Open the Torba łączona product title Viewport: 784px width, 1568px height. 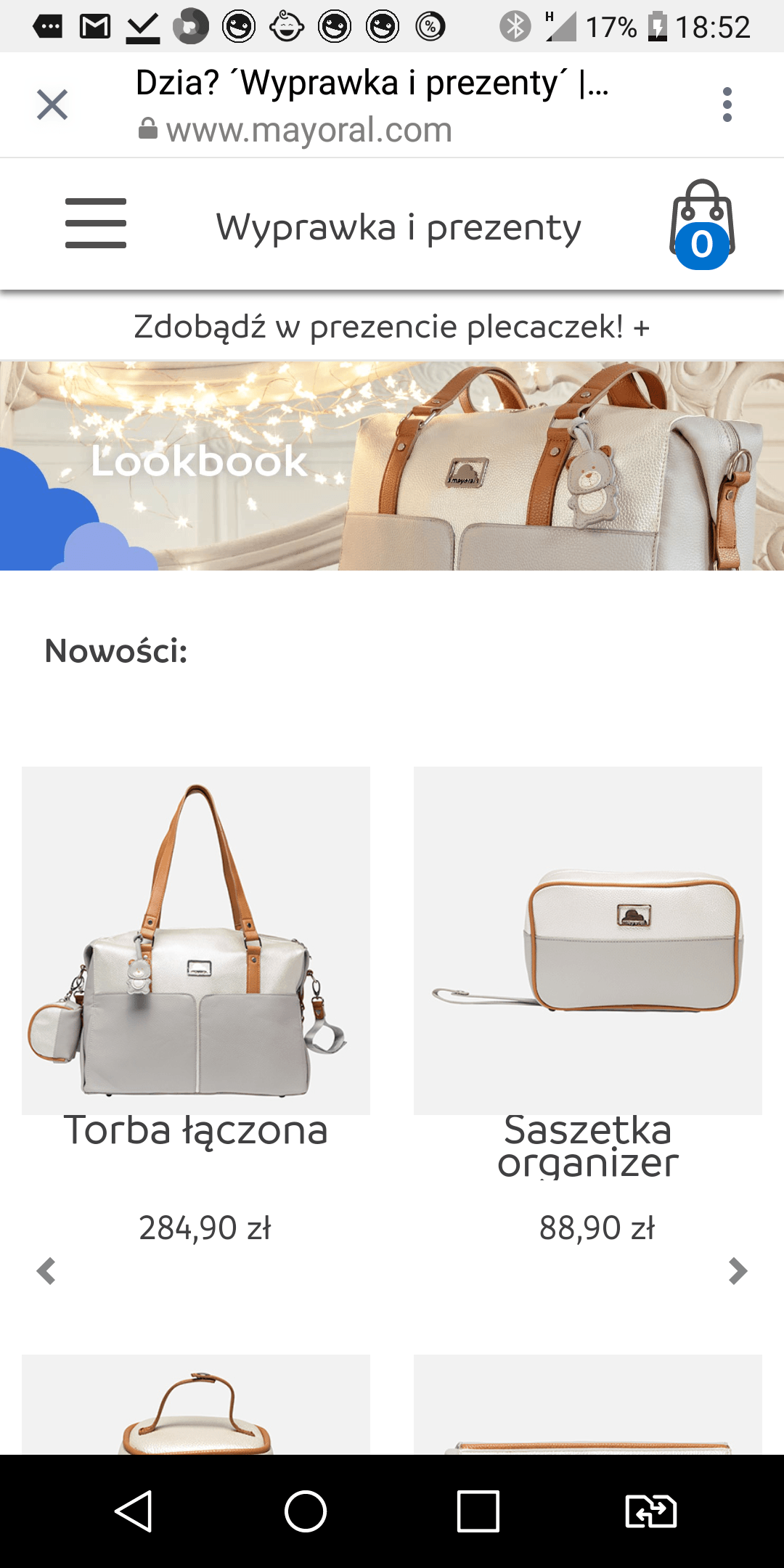coord(196,1130)
